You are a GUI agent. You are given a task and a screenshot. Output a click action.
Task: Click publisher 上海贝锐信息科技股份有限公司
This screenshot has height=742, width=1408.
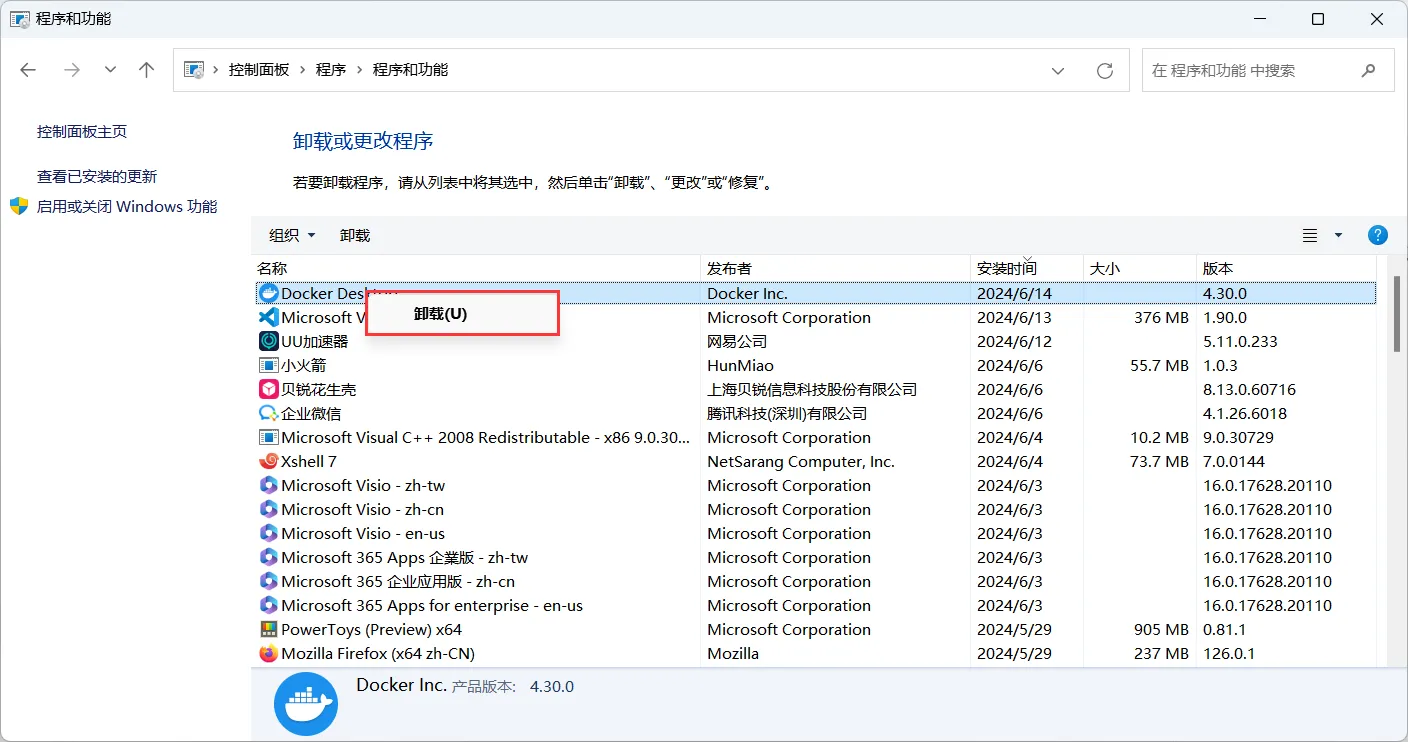point(812,389)
